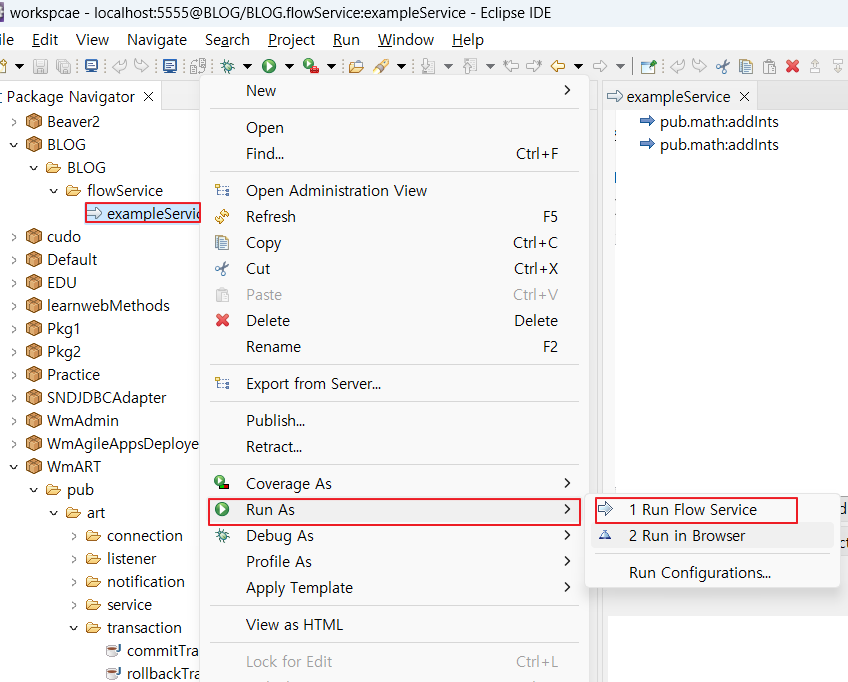Click the green Run button in the toolbar
Viewport: 848px width, 682px height.
[269, 67]
